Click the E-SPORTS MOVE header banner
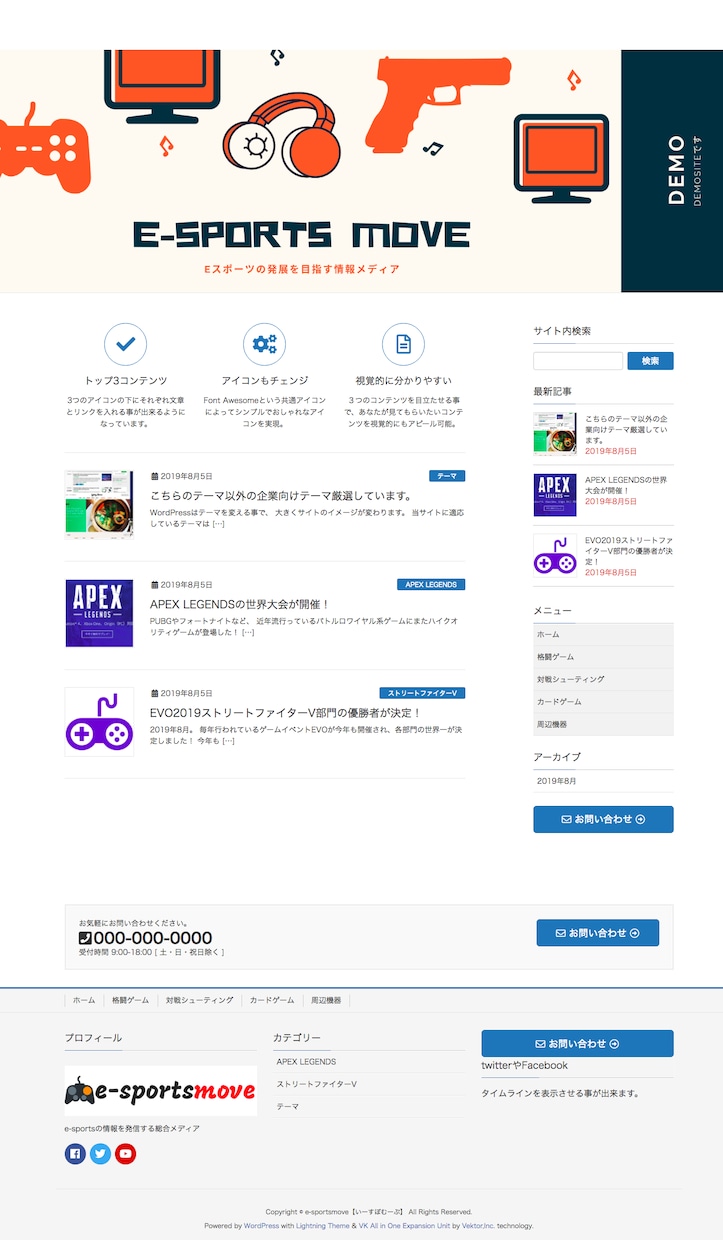This screenshot has width=723, height=1240. click(x=310, y=171)
